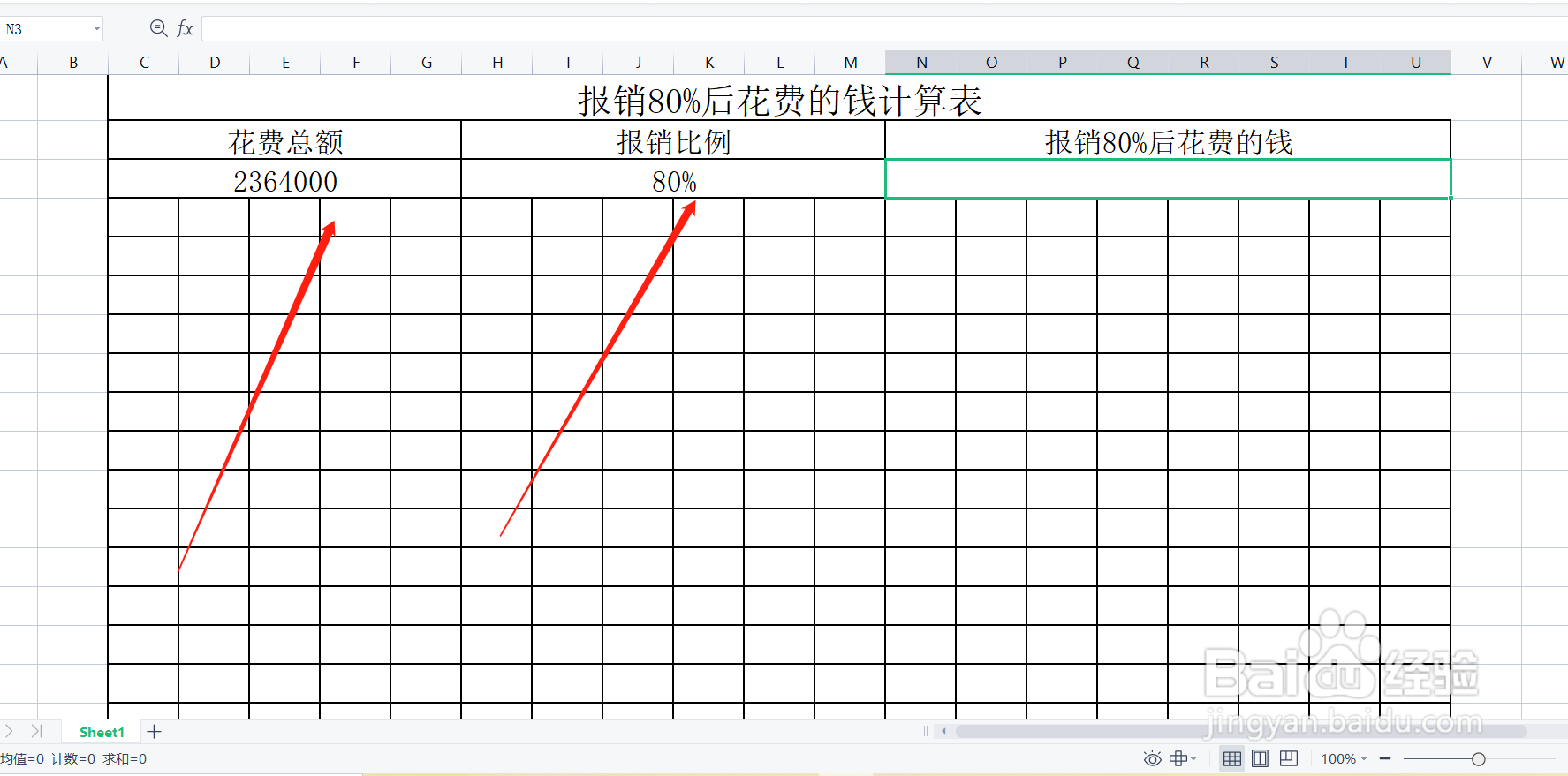Click the zoom formula search icon
This screenshot has height=776, width=1568.
(x=158, y=28)
